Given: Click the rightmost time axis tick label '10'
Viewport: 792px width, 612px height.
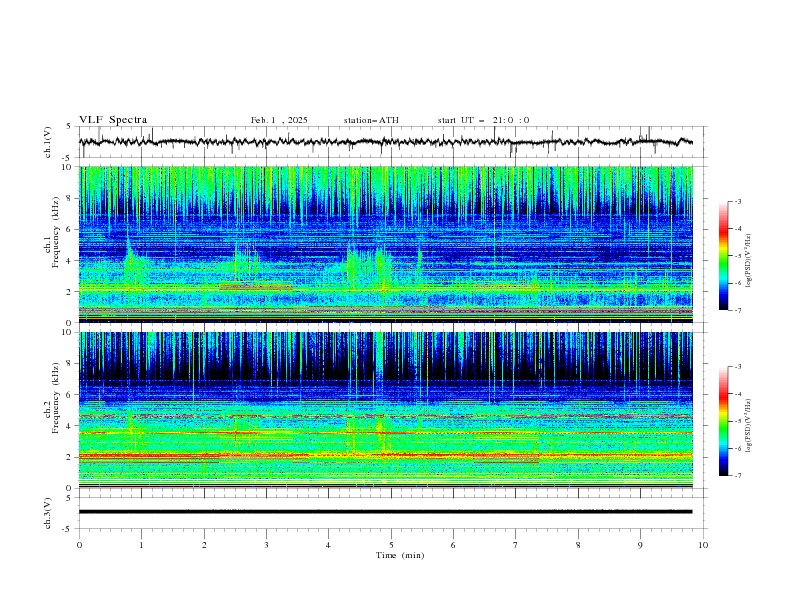Looking at the screenshot, I should click(703, 545).
